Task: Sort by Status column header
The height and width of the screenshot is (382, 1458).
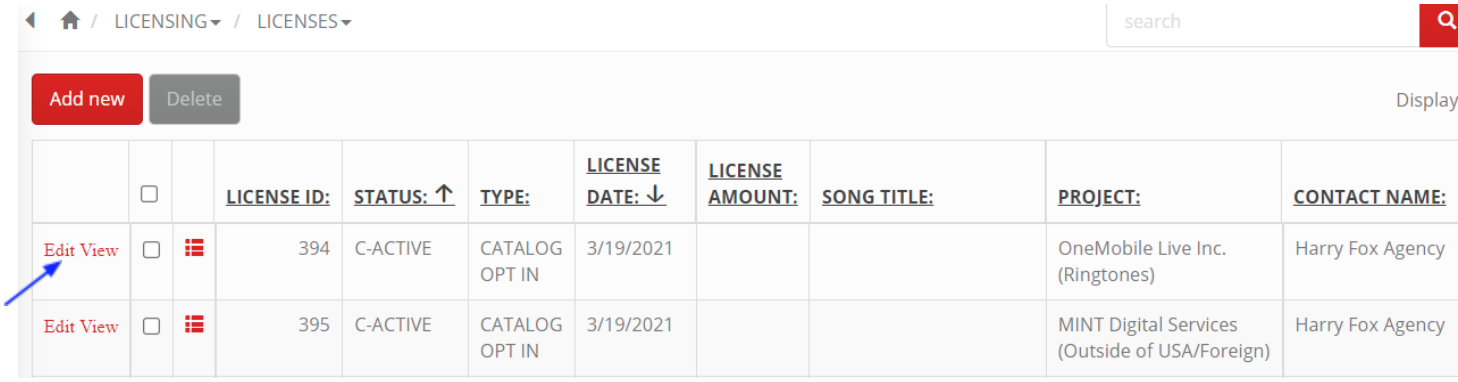Action: (404, 197)
